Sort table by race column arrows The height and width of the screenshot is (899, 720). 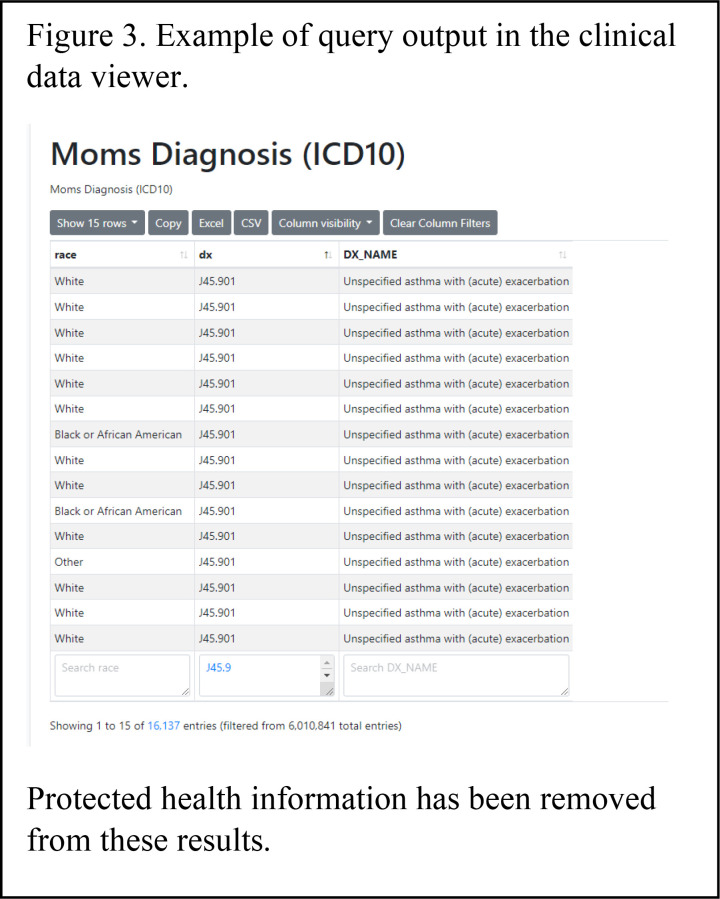tap(183, 255)
